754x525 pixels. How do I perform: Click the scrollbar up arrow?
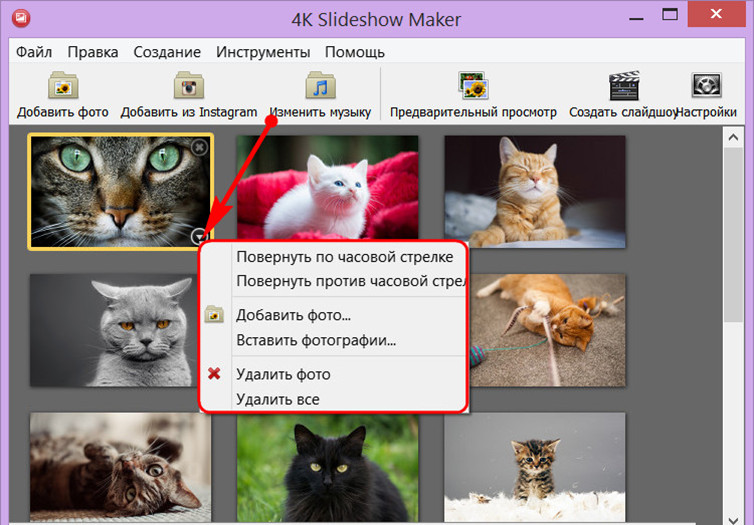733,138
